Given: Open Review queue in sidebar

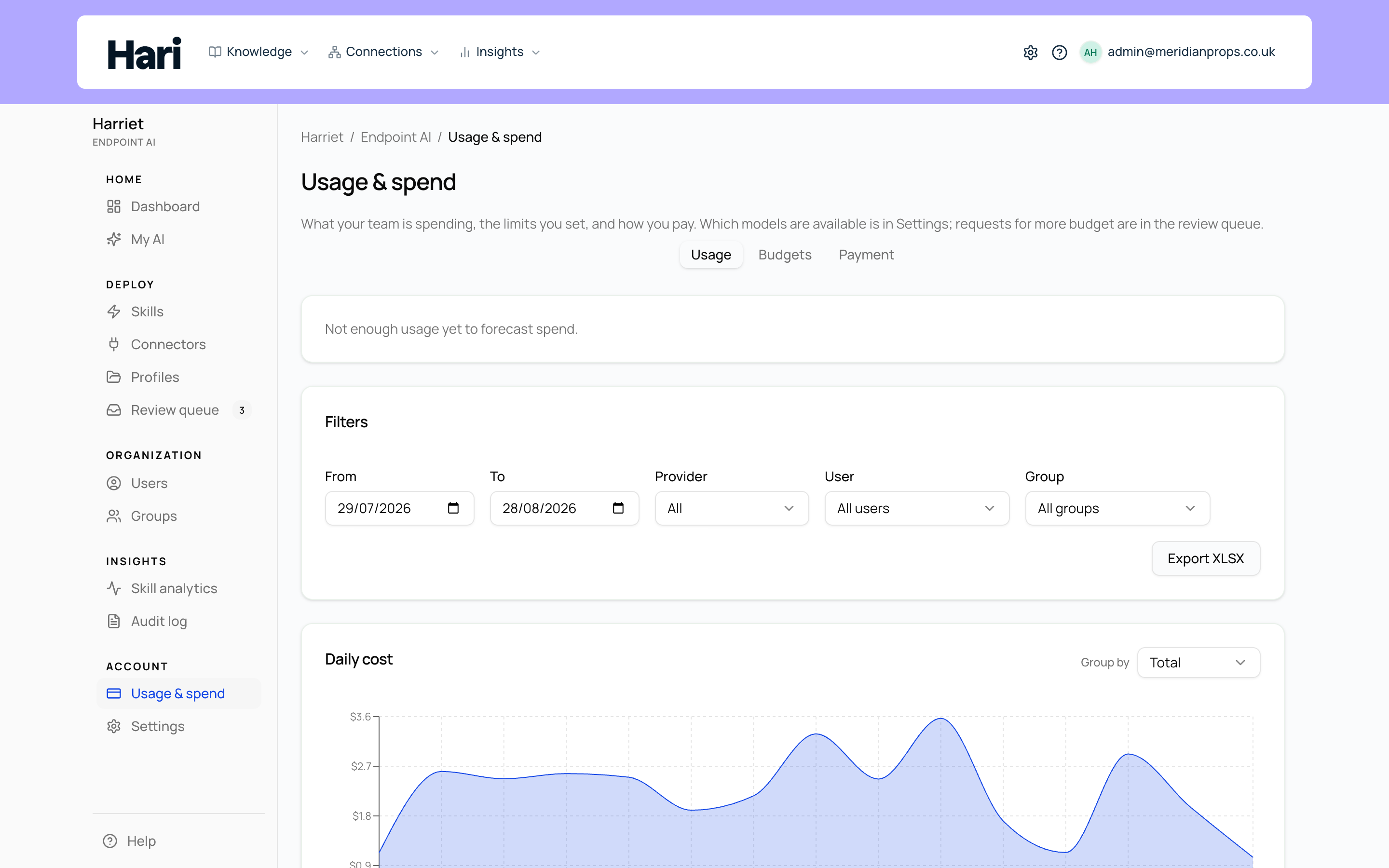Looking at the screenshot, I should point(179,410).
